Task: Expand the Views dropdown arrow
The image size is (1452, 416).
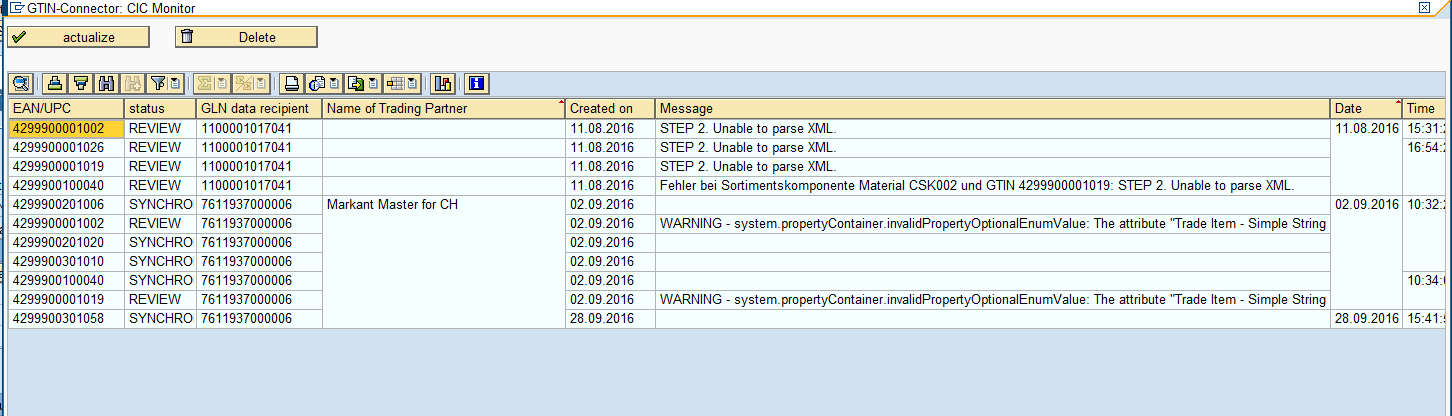Action: click(x=333, y=83)
